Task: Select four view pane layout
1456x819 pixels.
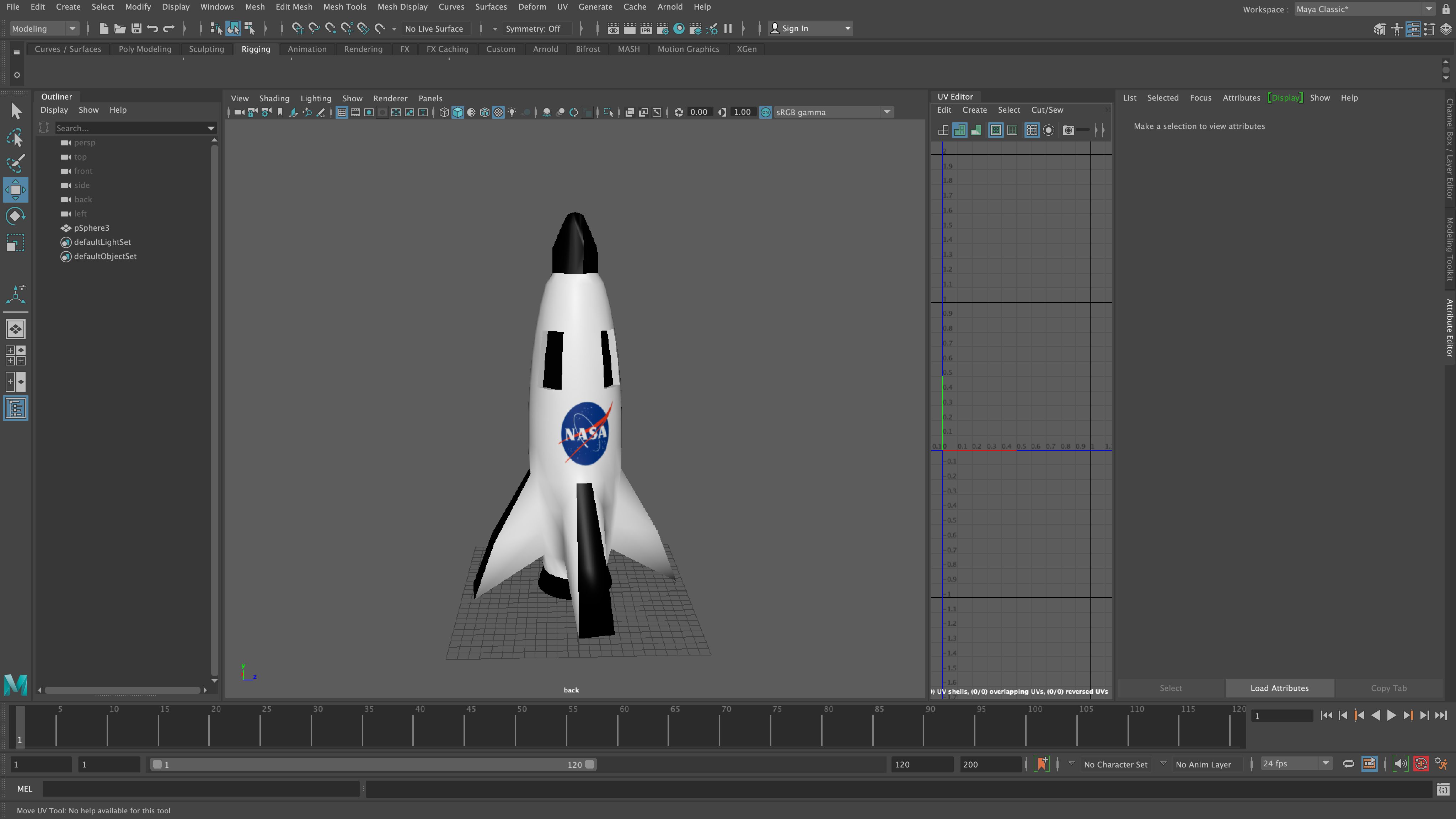Action: (16, 355)
